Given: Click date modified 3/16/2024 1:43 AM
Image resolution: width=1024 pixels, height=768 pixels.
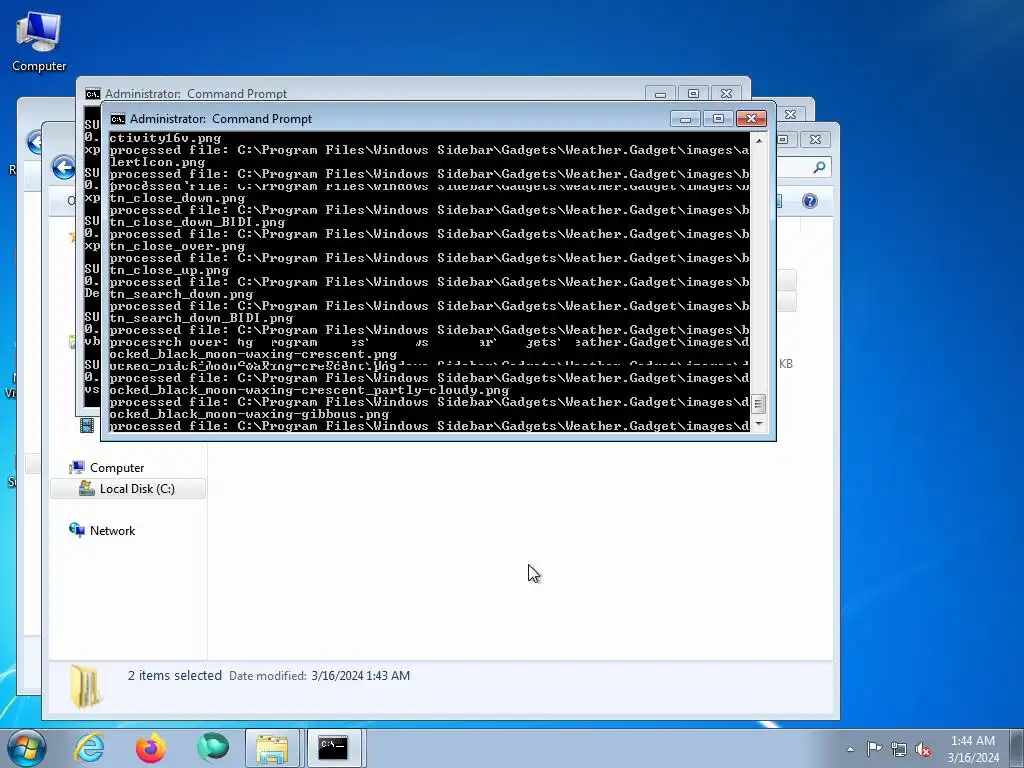Looking at the screenshot, I should (x=360, y=676).
